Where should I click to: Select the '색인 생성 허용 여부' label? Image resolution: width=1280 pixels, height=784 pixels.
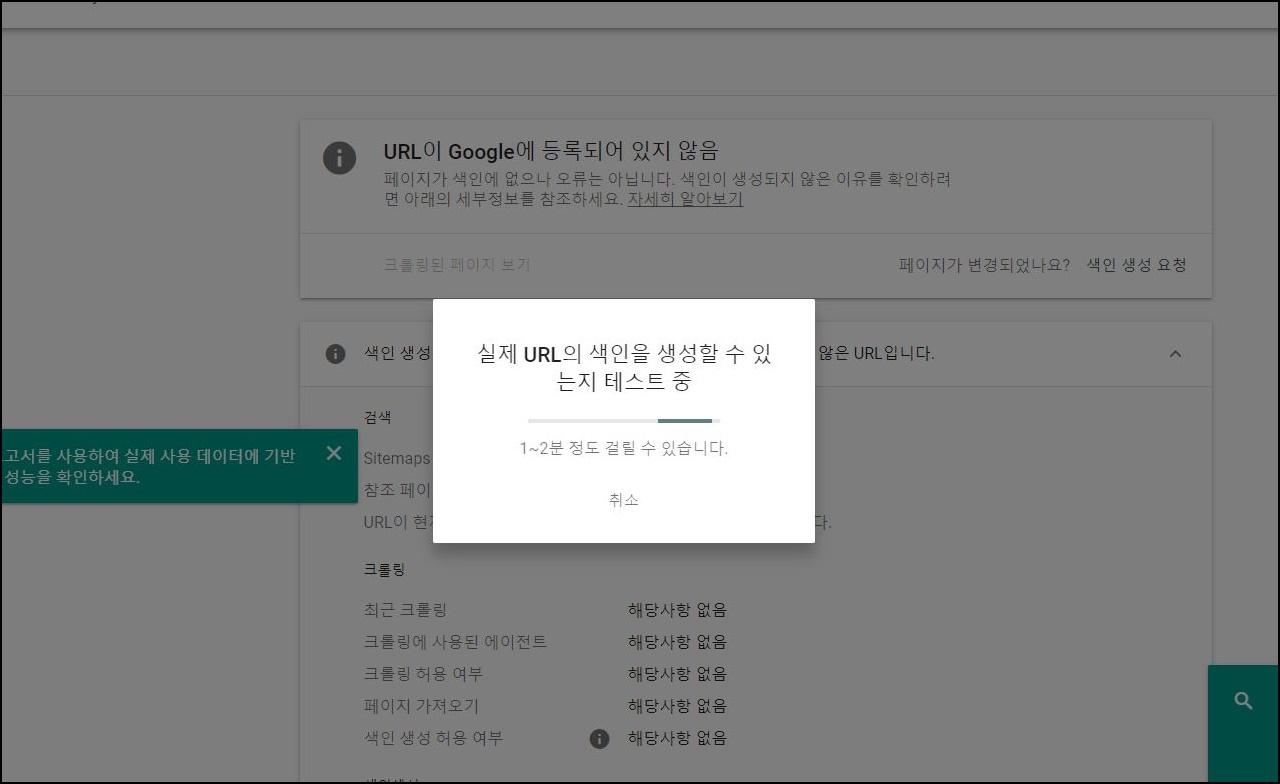[x=433, y=738]
